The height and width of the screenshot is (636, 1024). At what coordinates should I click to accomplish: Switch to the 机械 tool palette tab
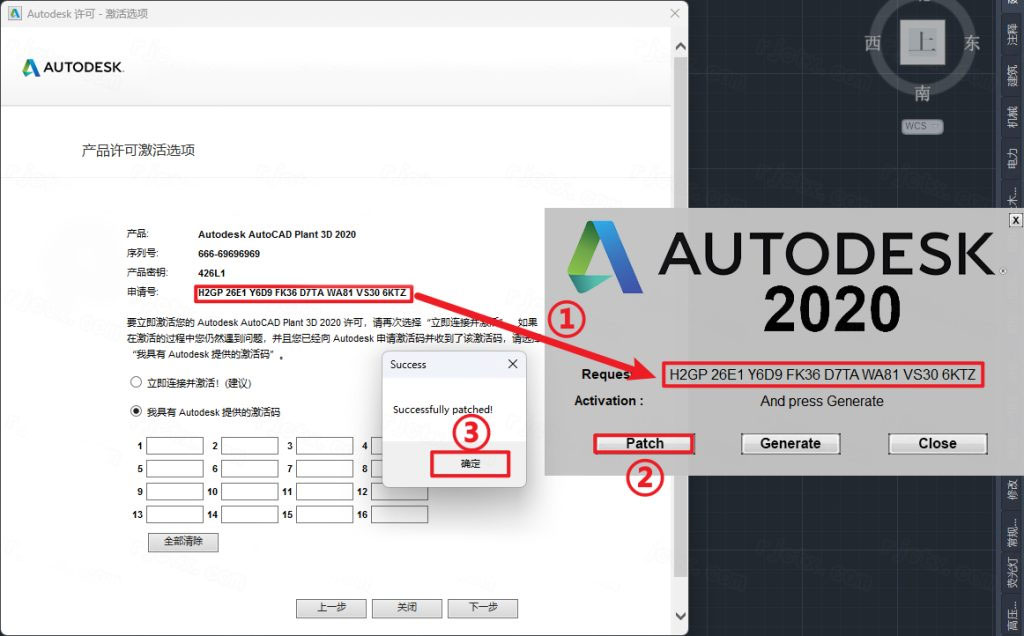[1012, 116]
